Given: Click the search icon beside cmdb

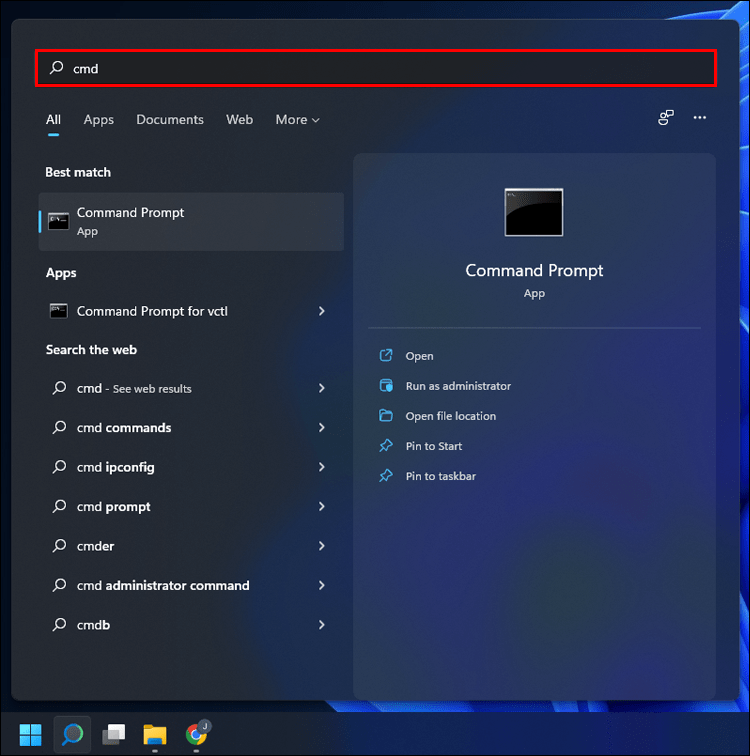Looking at the screenshot, I should click(x=59, y=624).
